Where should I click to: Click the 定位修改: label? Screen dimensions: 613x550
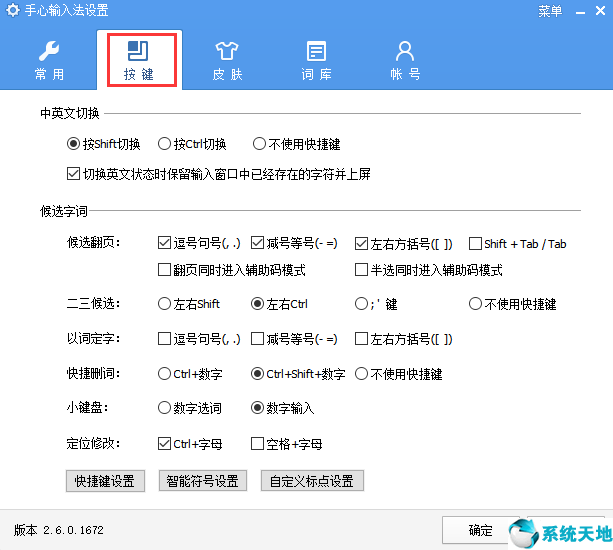(x=93, y=443)
